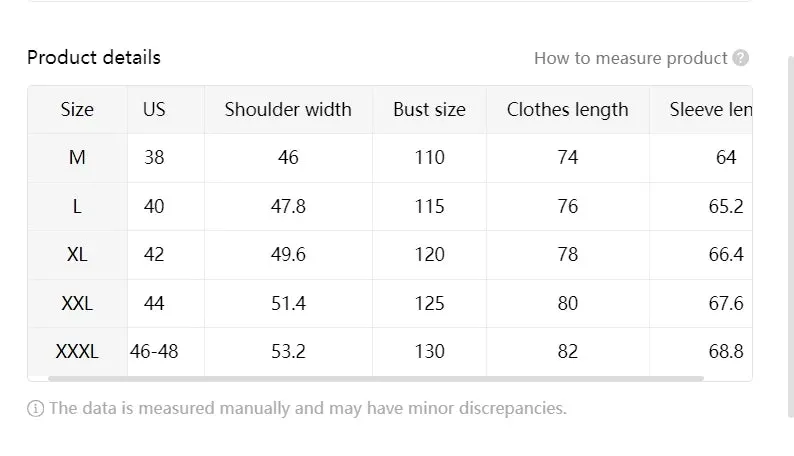794x456 pixels.
Task: Select the L size row label
Action: (77, 206)
